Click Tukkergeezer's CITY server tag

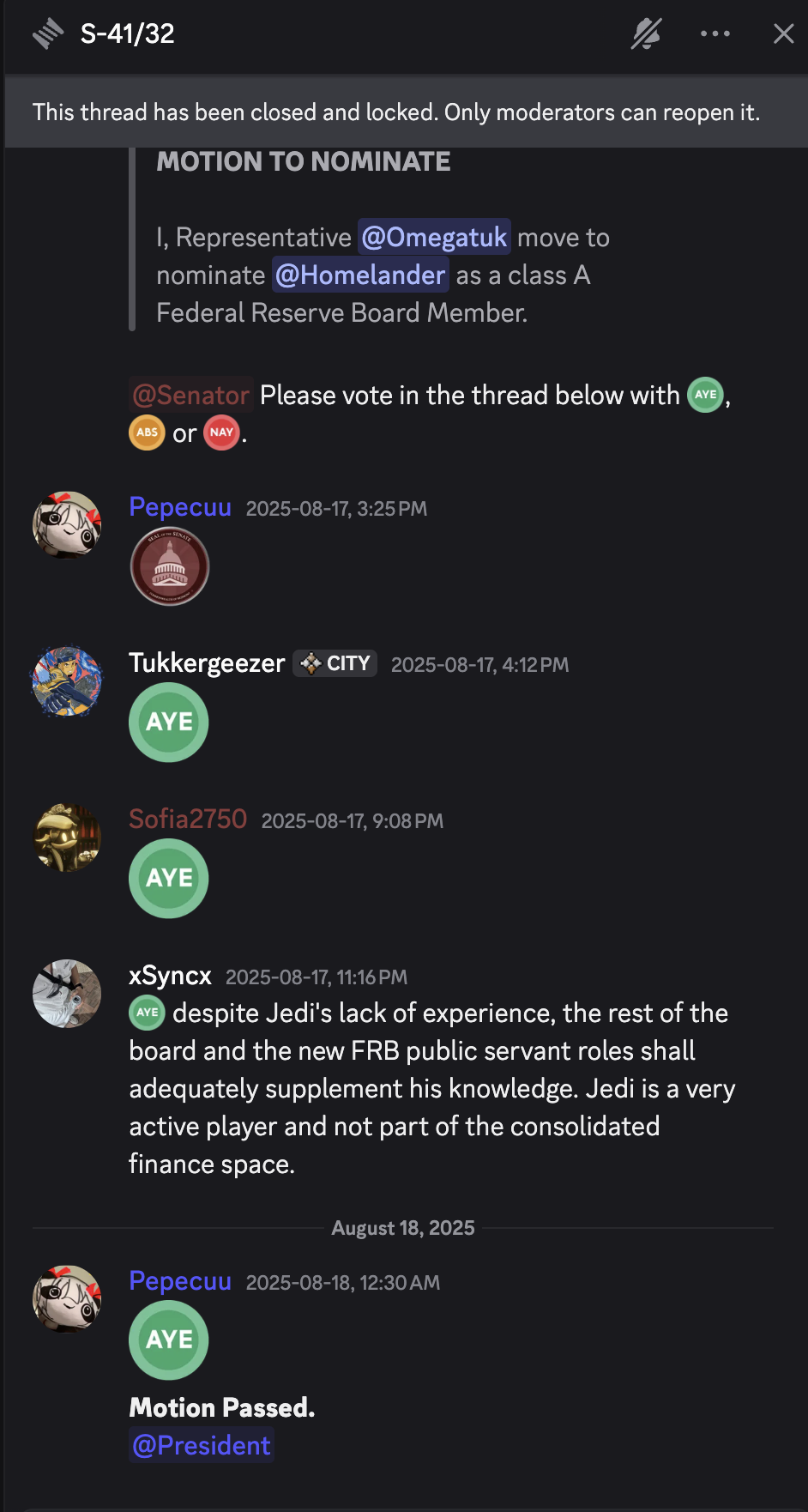click(x=335, y=663)
